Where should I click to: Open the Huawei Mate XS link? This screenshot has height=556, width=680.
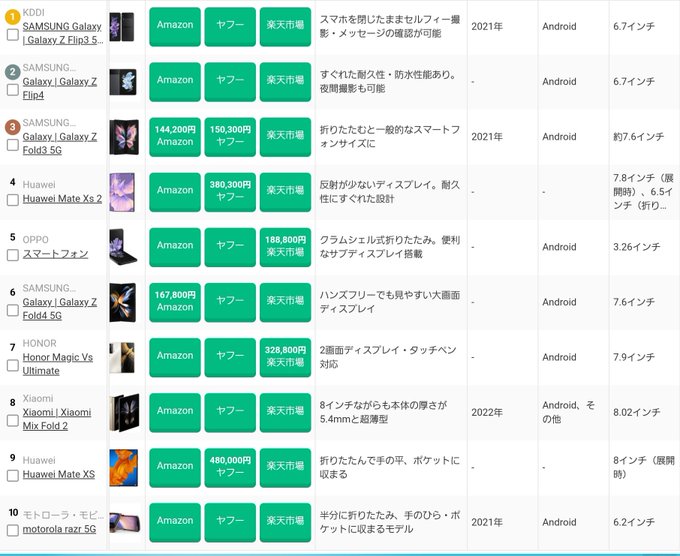coord(59,474)
